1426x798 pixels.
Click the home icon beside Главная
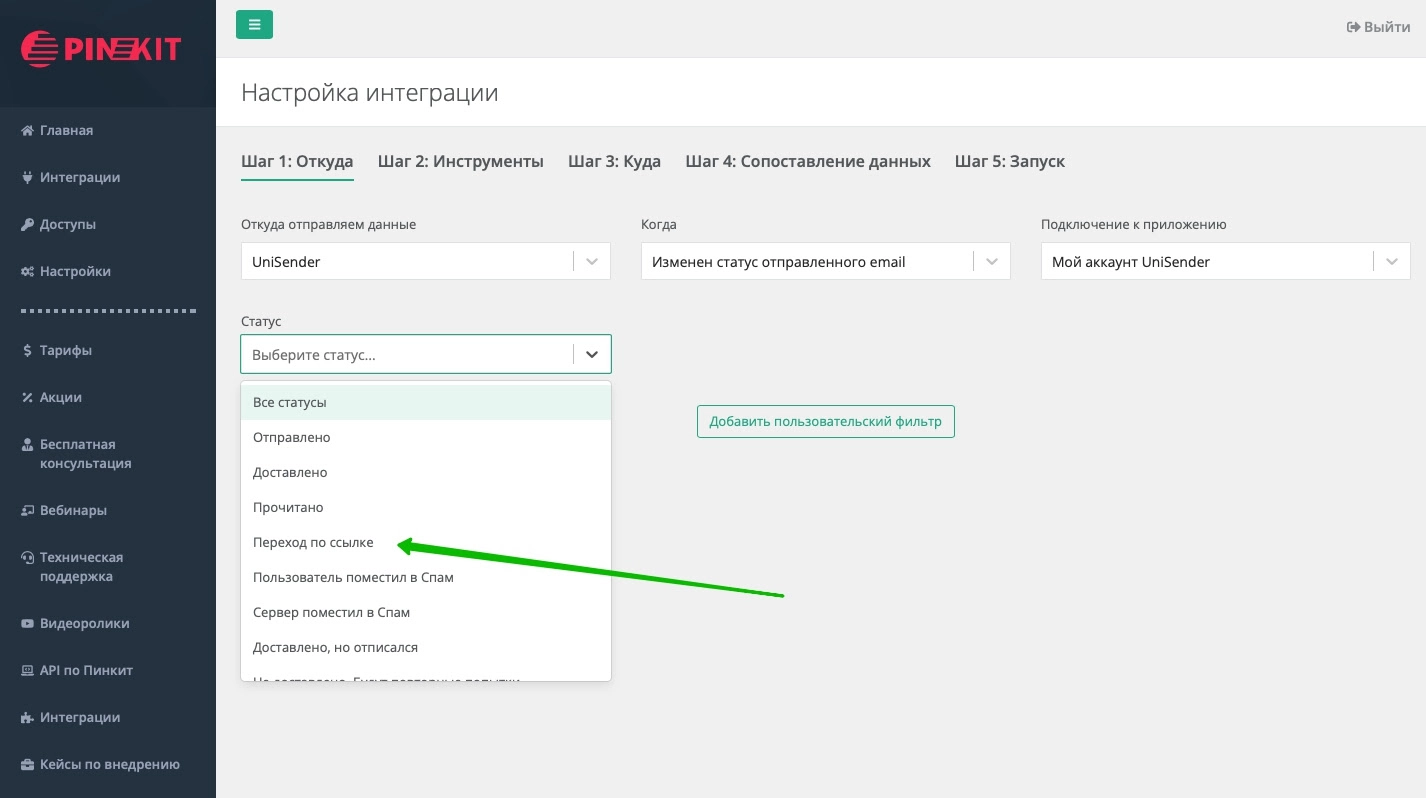pos(28,131)
